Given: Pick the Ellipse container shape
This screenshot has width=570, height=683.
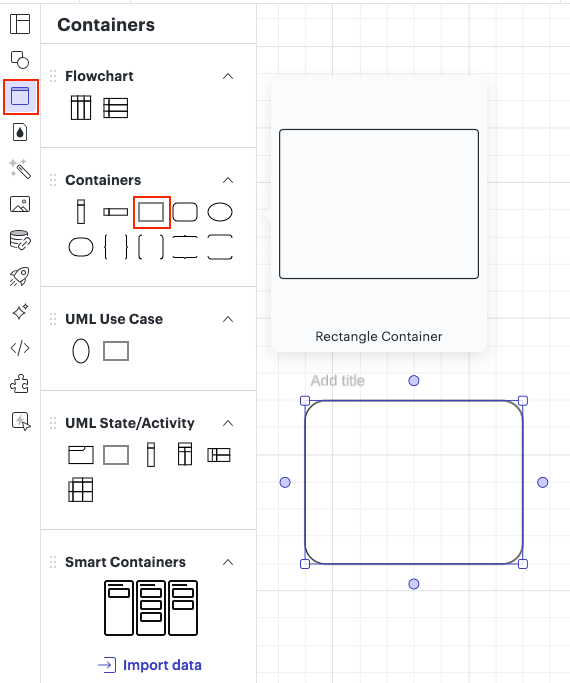Looking at the screenshot, I should 220,212.
